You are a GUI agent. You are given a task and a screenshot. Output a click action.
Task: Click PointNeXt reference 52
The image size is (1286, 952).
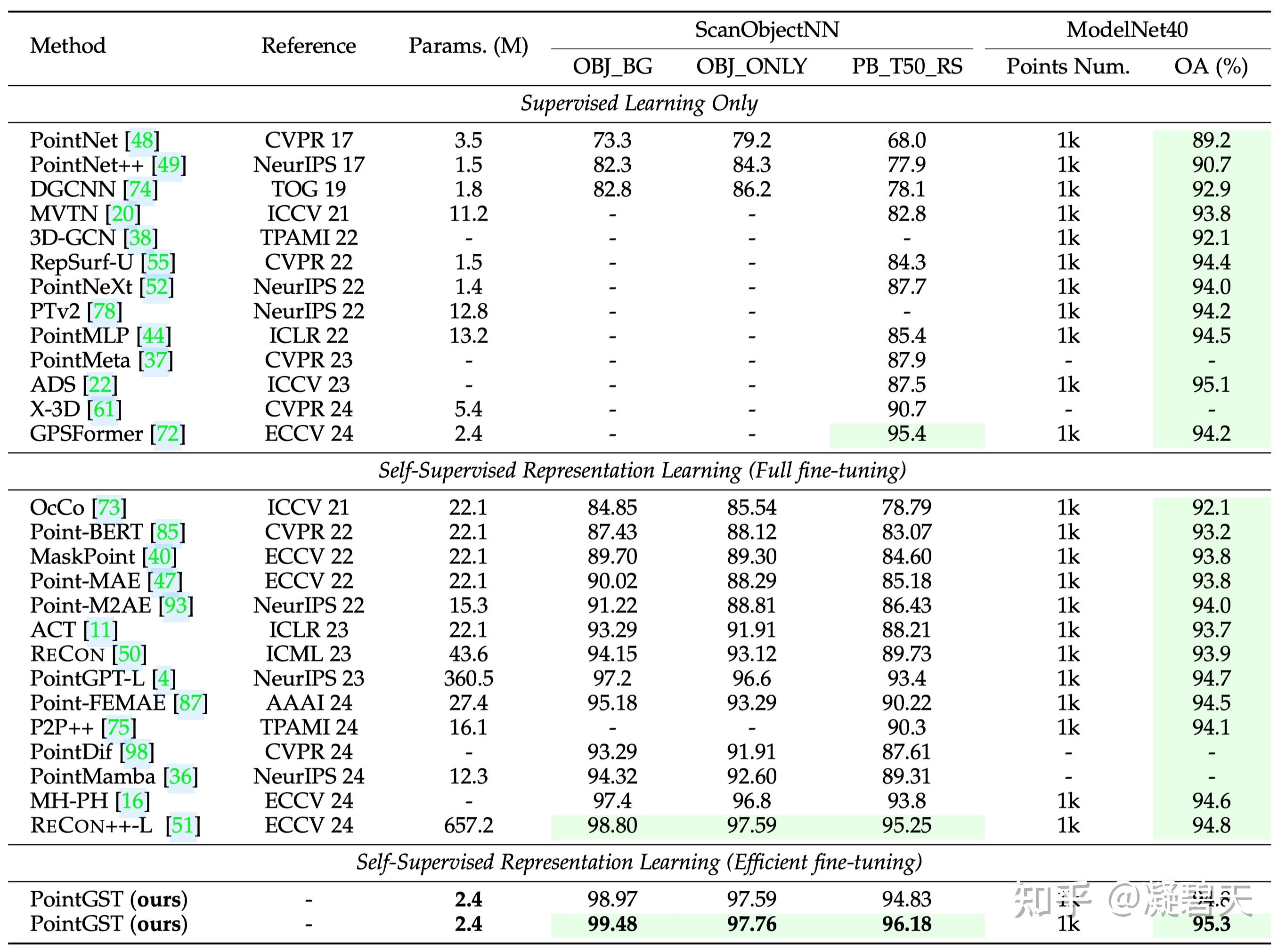156,287
